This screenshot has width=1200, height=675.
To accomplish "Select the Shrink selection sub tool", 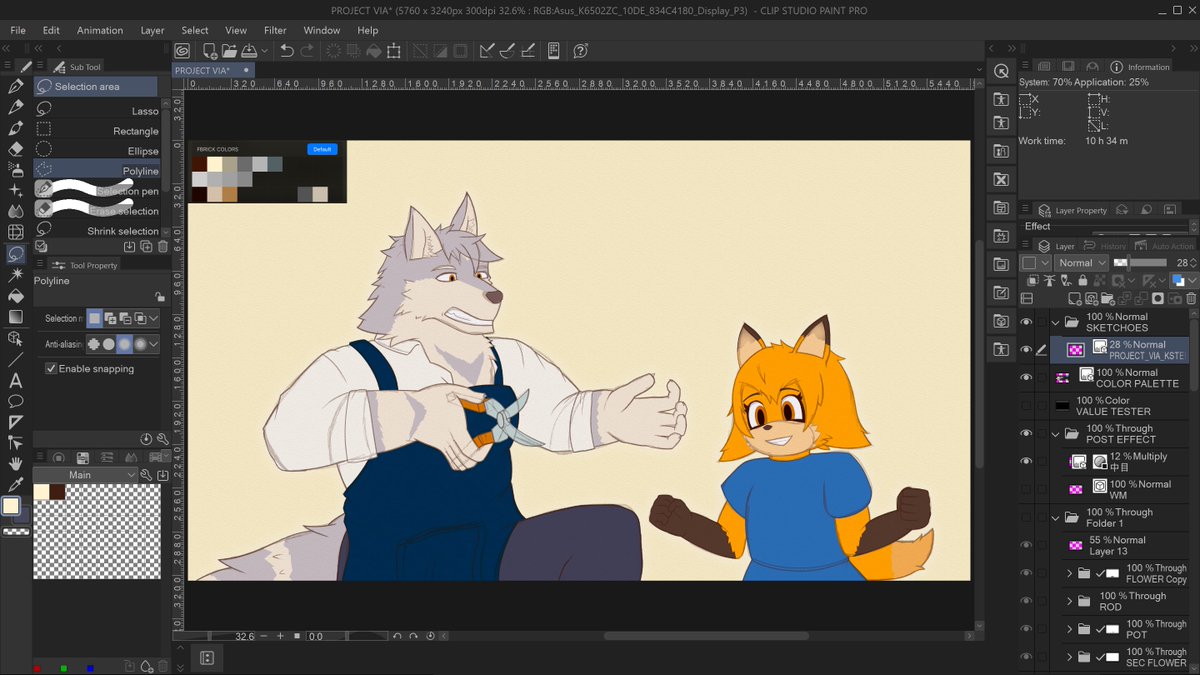I will click(96, 231).
